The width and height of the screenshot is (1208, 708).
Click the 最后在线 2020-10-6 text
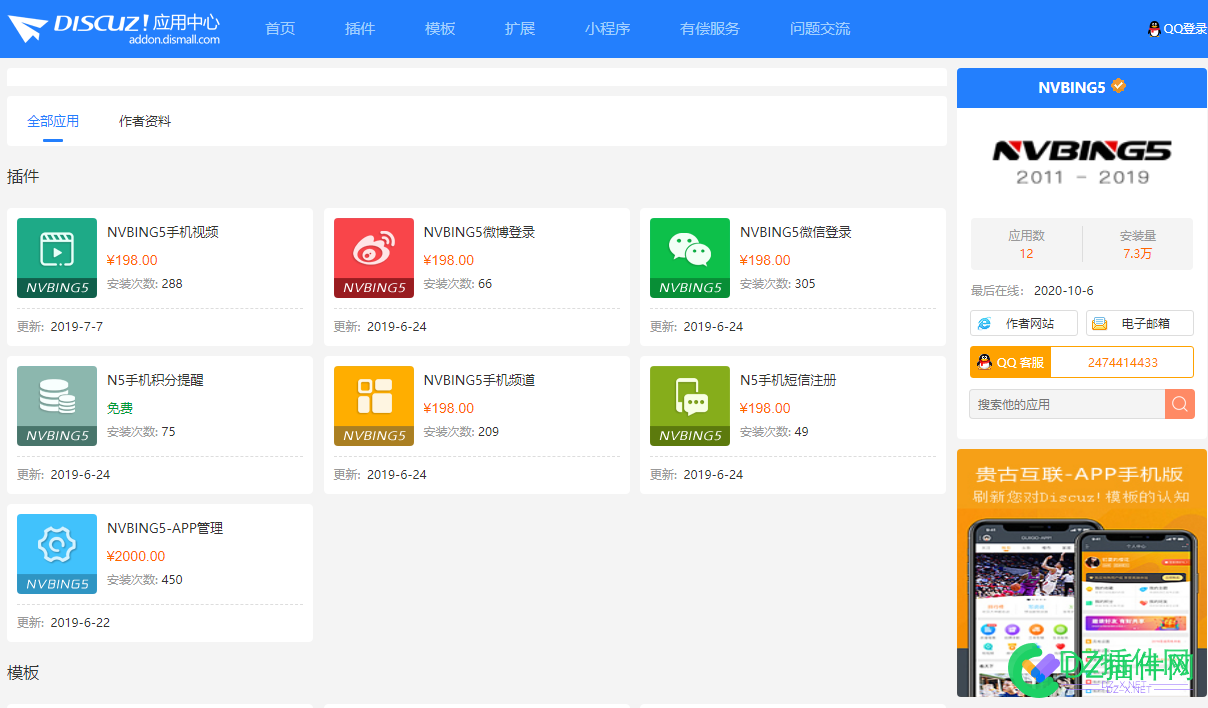coord(1032,291)
